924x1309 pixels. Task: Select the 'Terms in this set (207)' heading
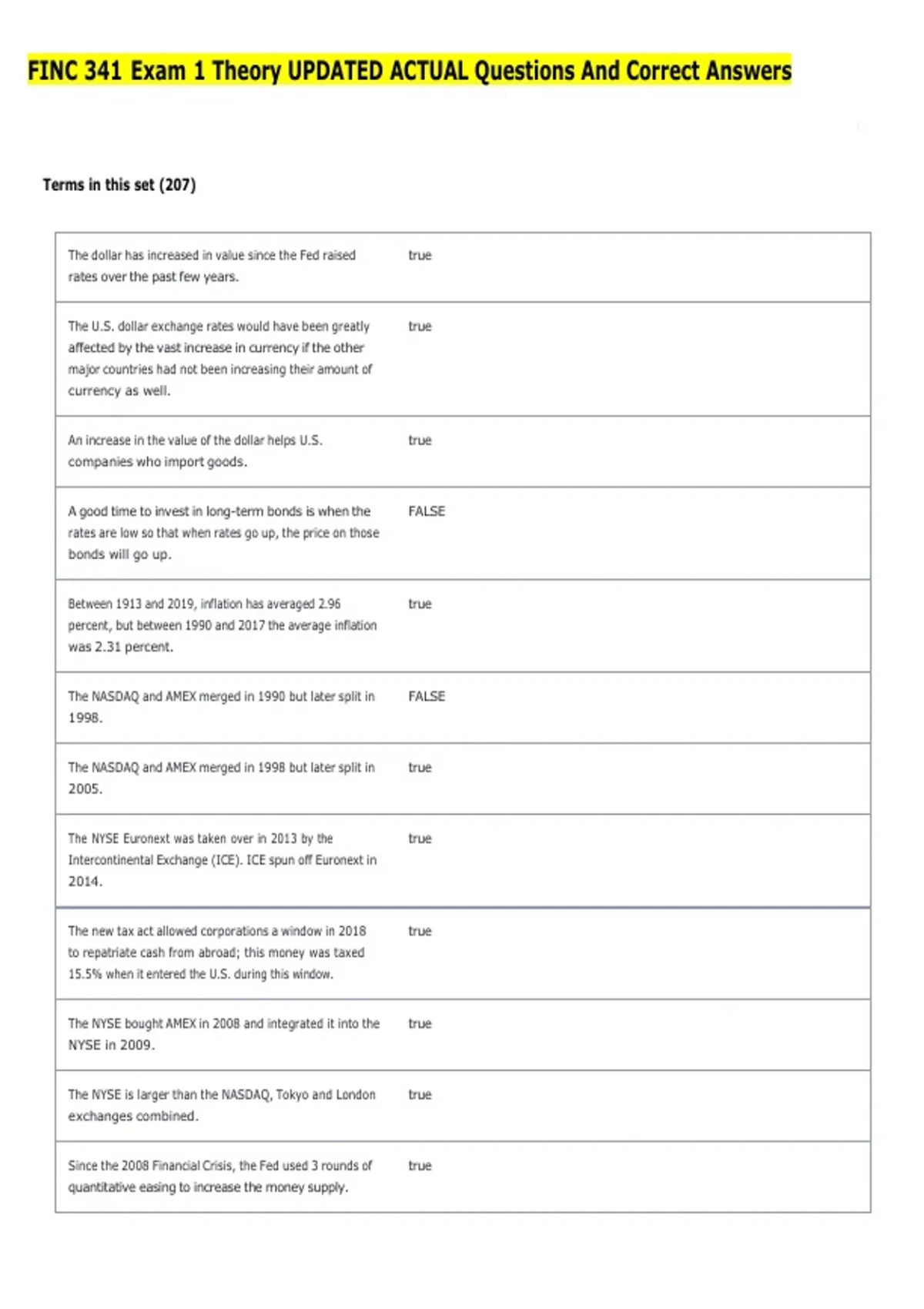point(119,185)
